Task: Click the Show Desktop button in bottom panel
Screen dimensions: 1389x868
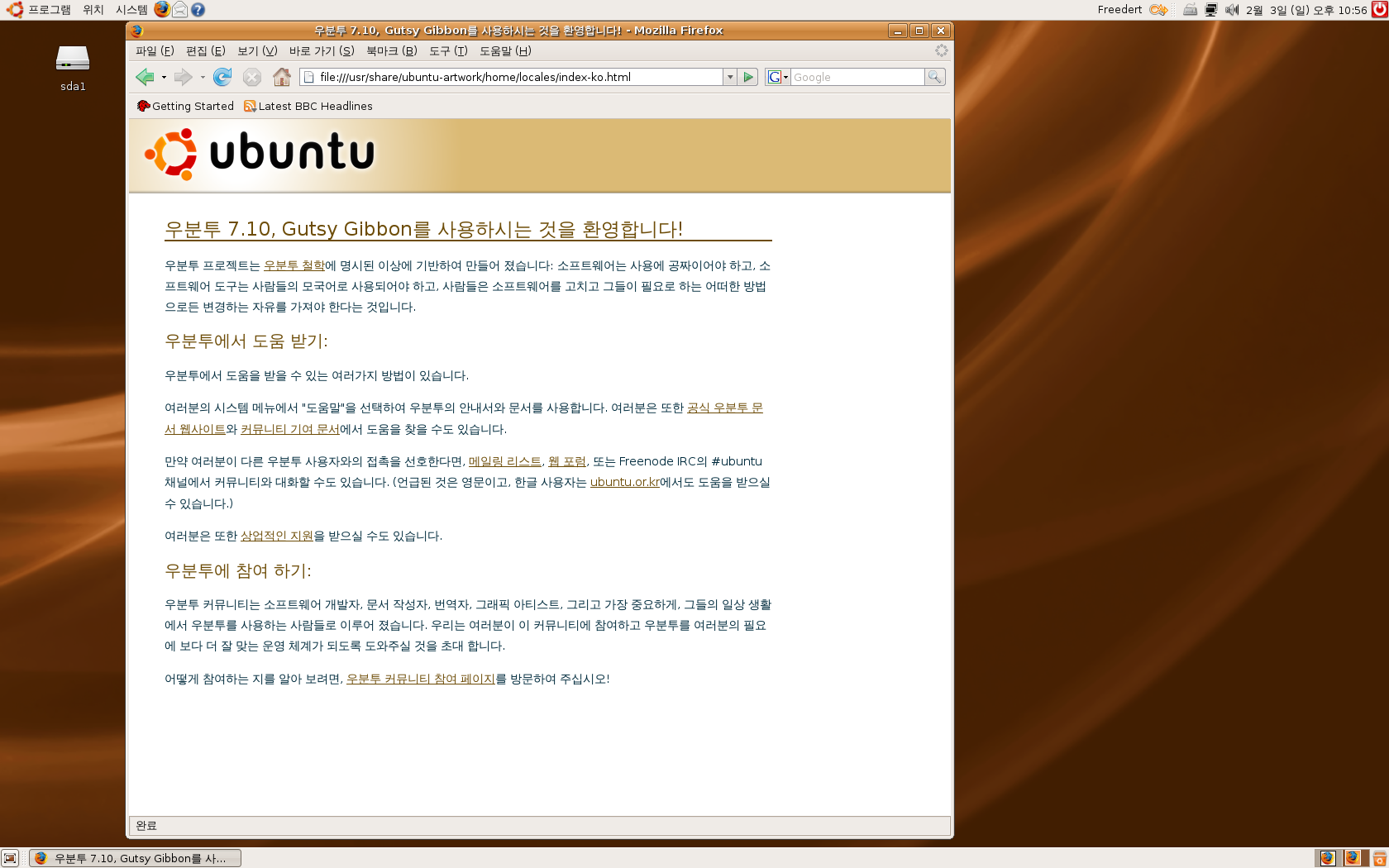Action: [10, 858]
